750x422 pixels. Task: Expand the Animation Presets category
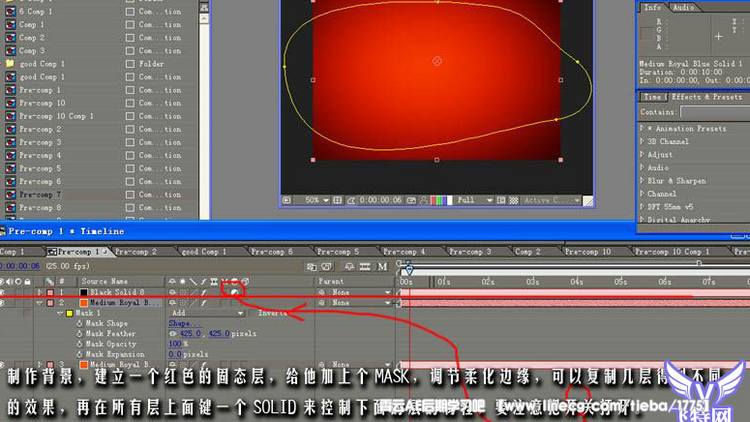point(642,128)
